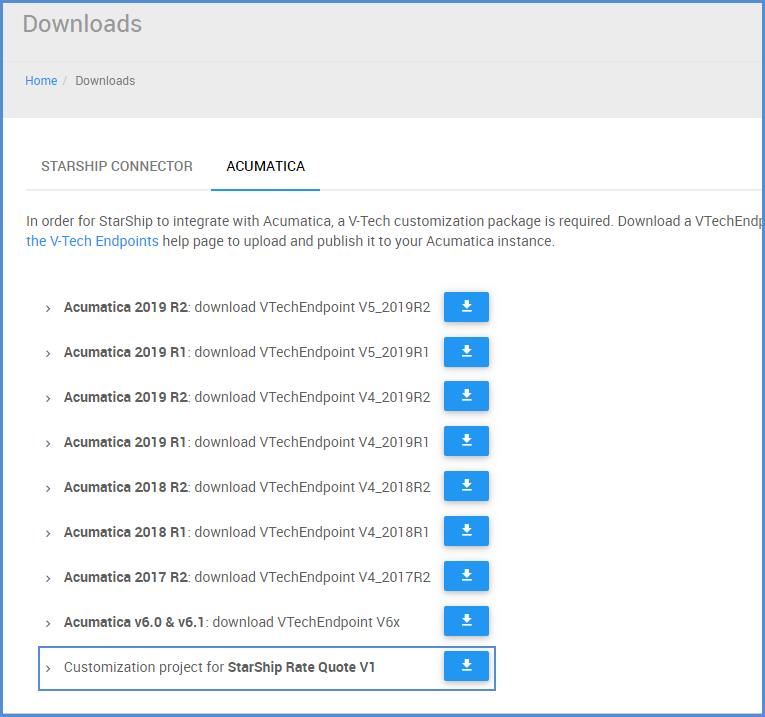Download the StarShip Rate Quote V1 customization project

click(x=466, y=666)
